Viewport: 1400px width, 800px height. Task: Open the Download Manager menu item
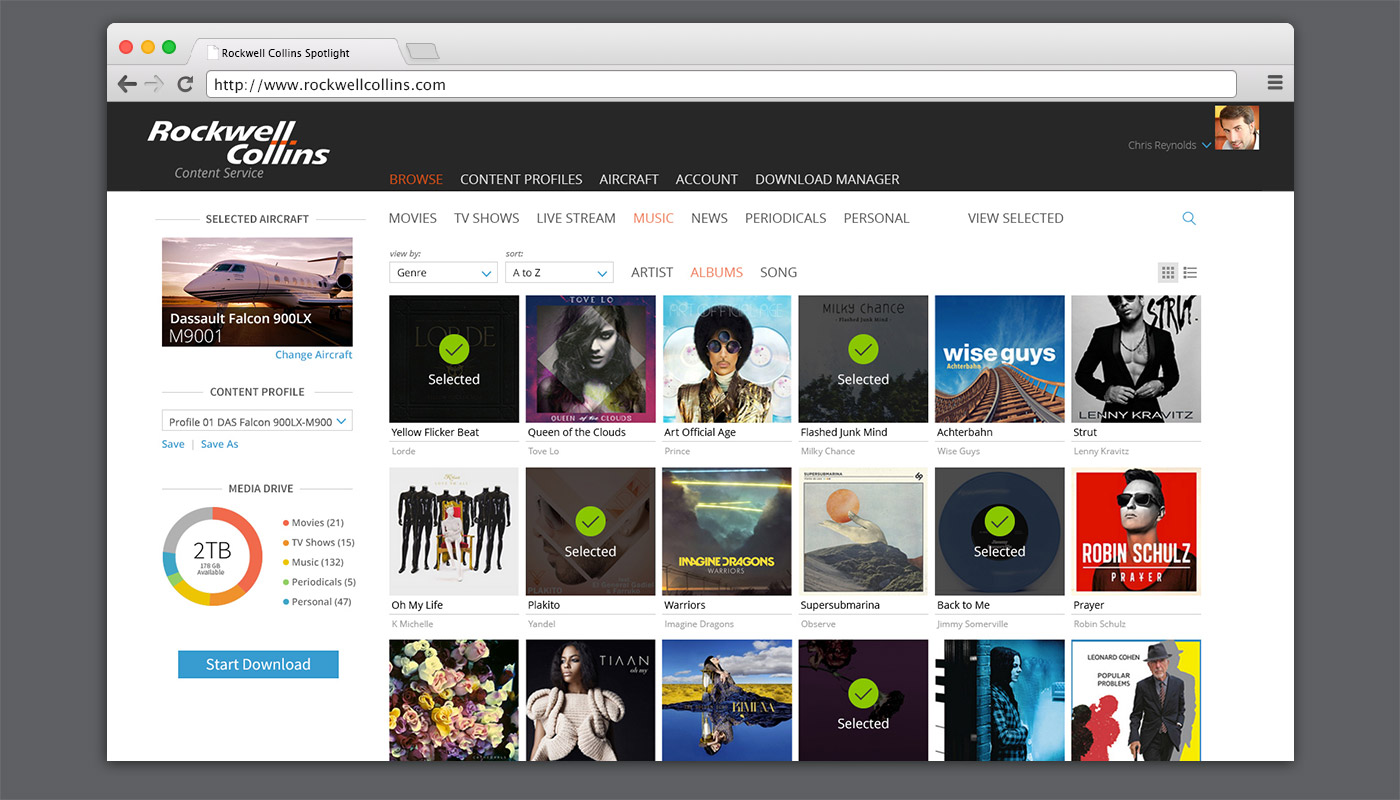coord(827,179)
